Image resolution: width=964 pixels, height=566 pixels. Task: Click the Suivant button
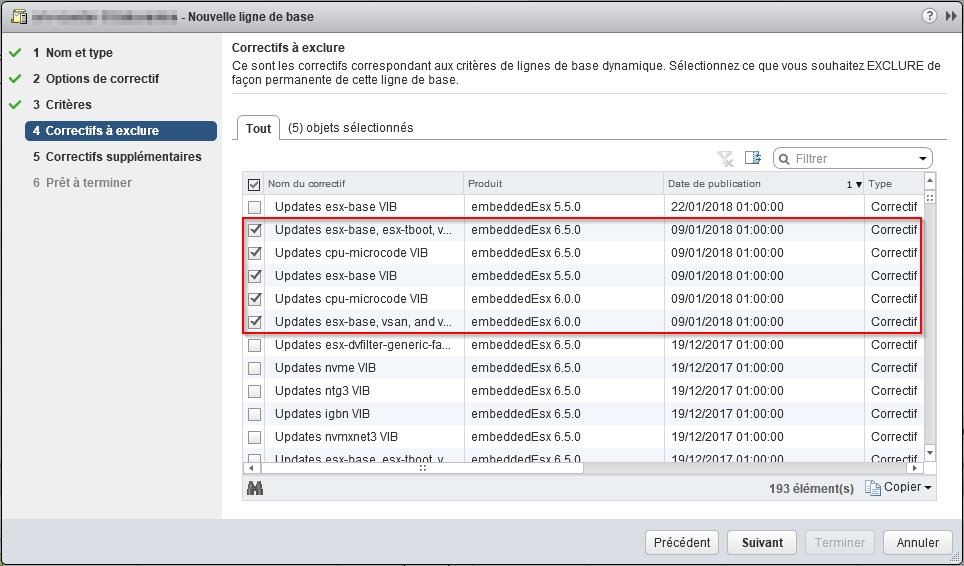[762, 543]
